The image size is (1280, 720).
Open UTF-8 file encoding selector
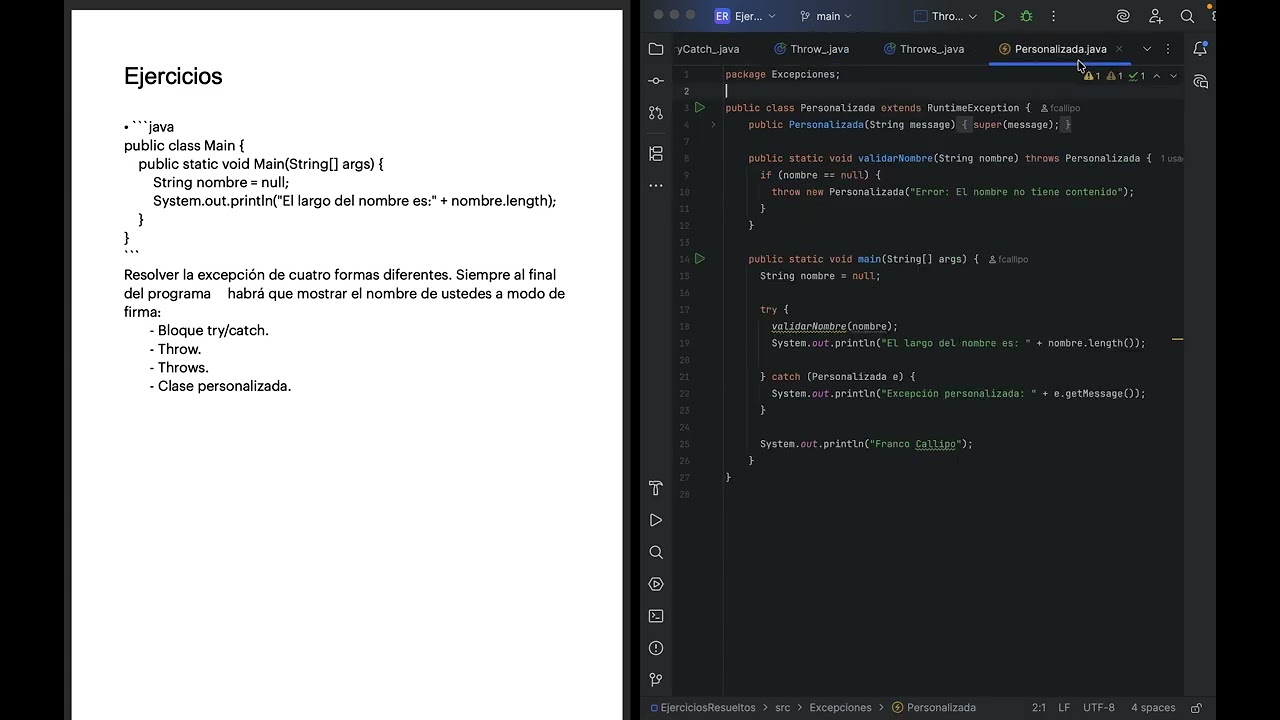pyautogui.click(x=1099, y=707)
